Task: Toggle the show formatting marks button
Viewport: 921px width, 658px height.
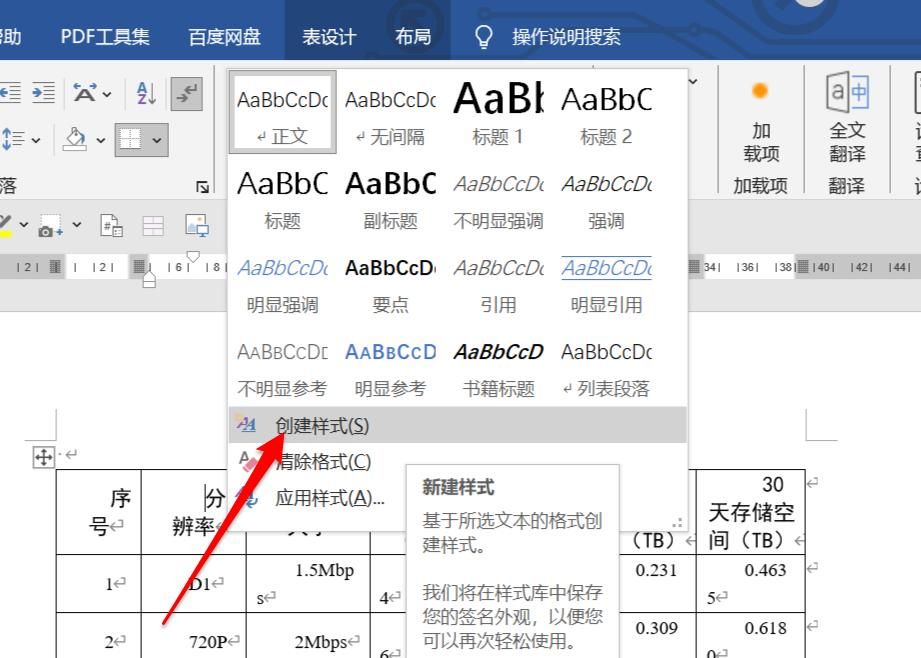Action: tap(186, 93)
